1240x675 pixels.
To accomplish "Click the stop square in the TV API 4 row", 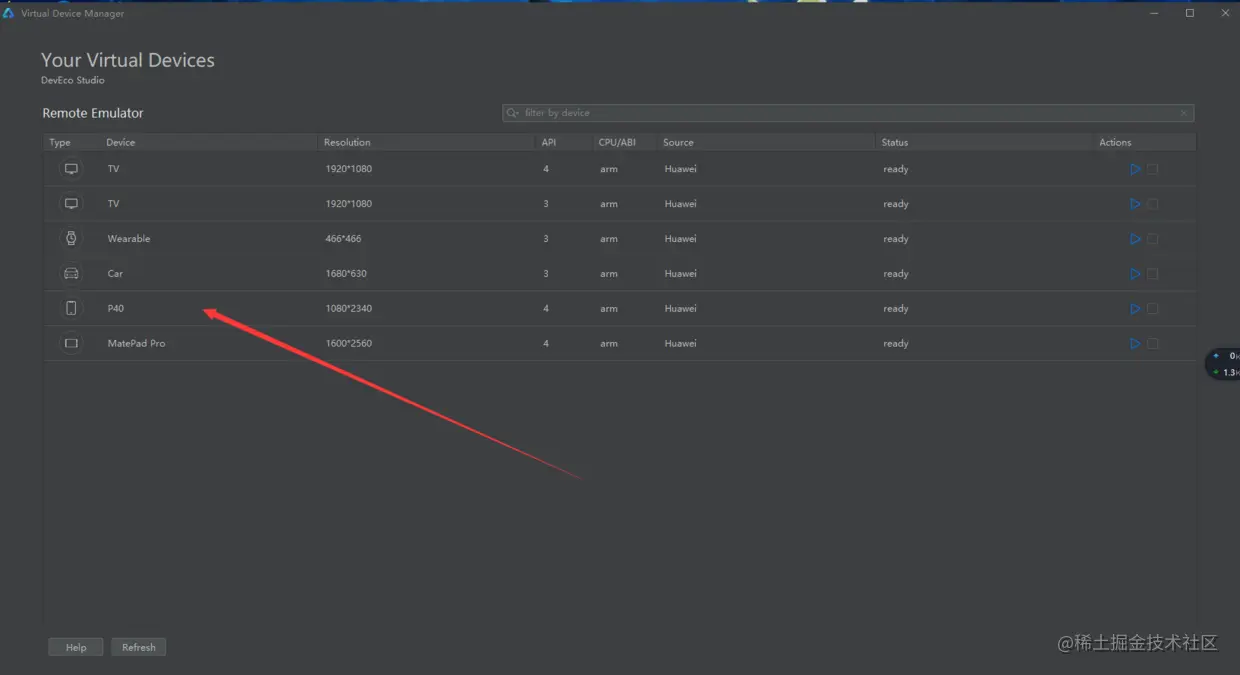I will [1153, 169].
